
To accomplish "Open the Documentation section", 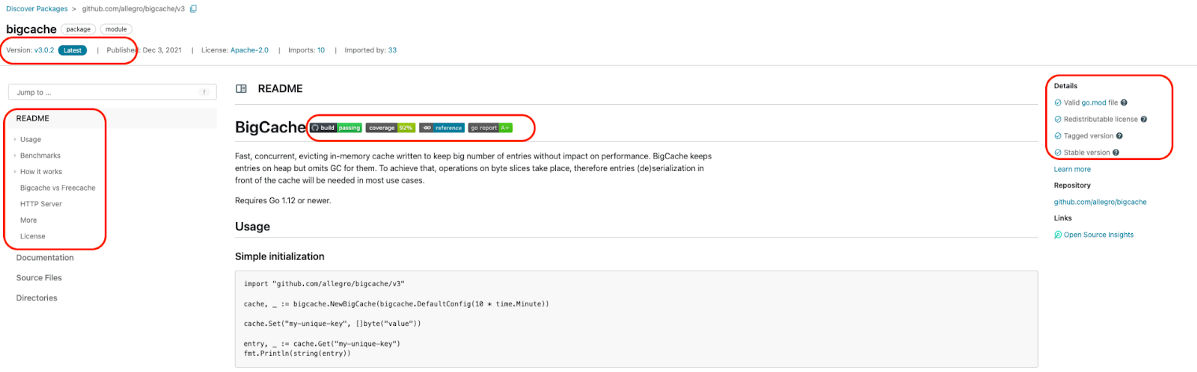I will pyautogui.click(x=45, y=258).
